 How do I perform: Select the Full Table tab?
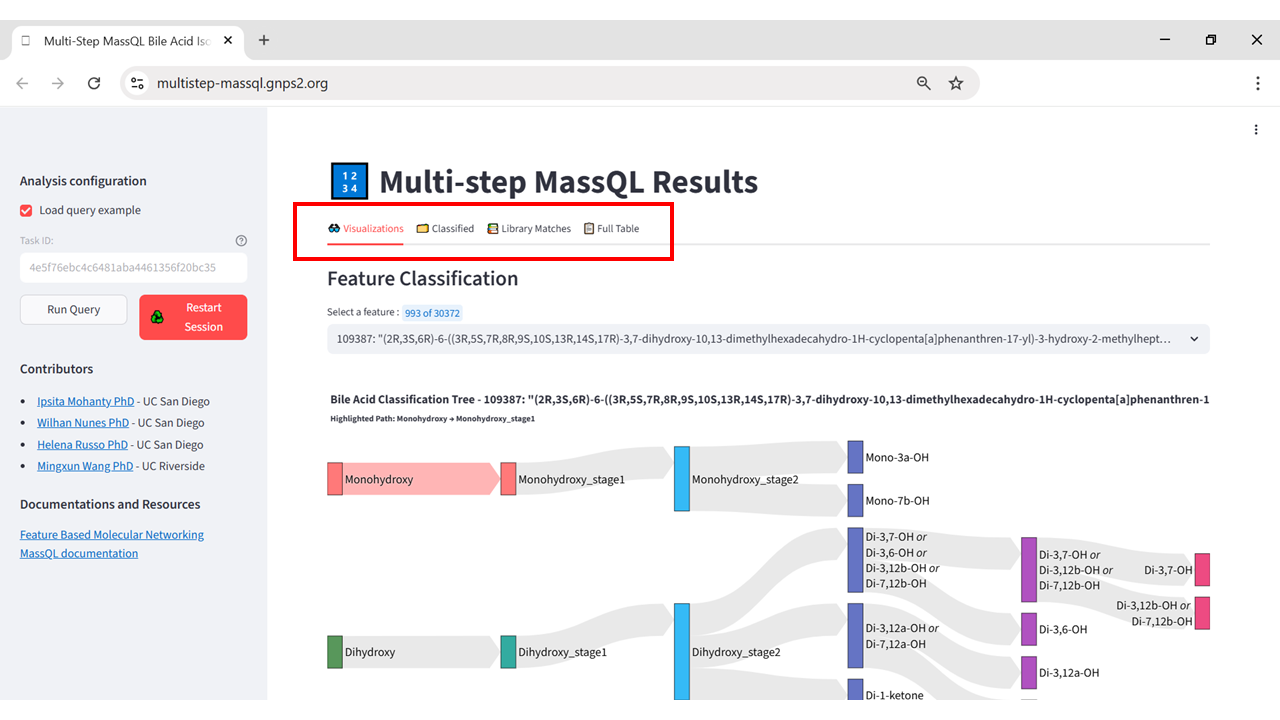coord(611,229)
